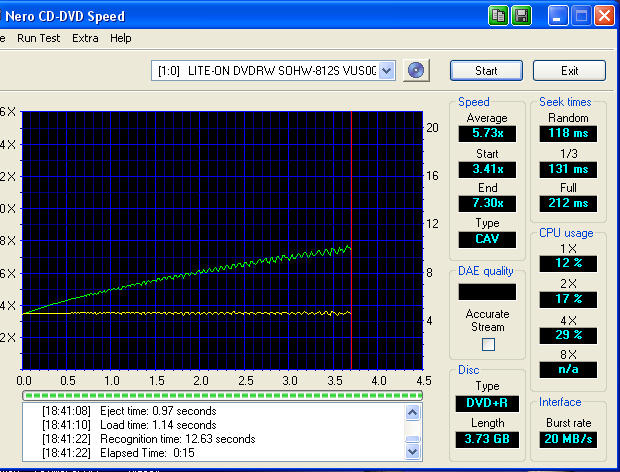The height and width of the screenshot is (472, 620).
Task: Click the disc length value 3.73 GB
Action: [x=487, y=439]
